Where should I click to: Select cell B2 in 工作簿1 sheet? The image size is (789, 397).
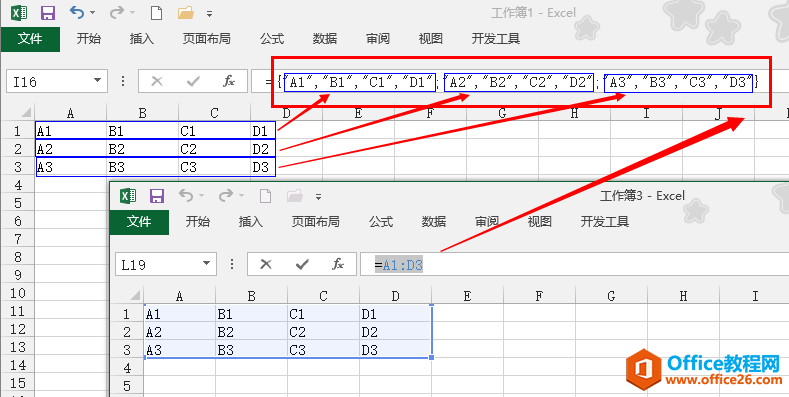pyautogui.click(x=142, y=149)
